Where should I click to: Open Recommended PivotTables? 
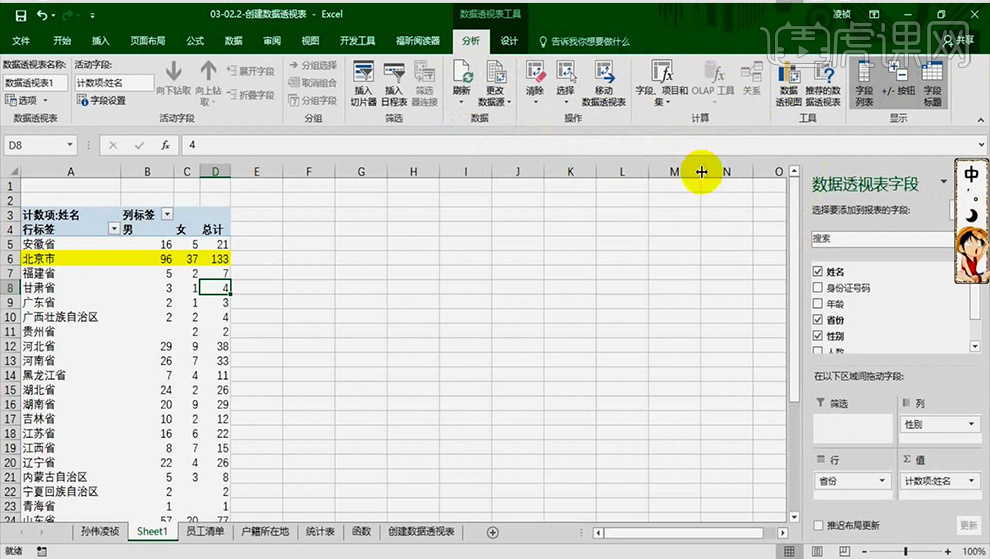pyautogui.click(x=823, y=83)
